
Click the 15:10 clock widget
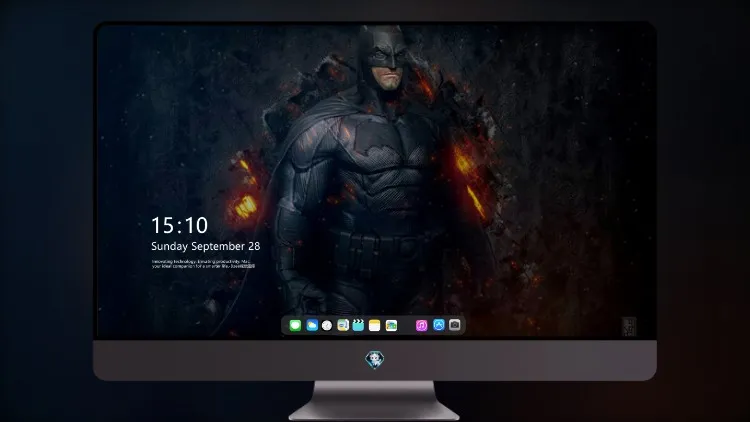pyautogui.click(x=179, y=225)
